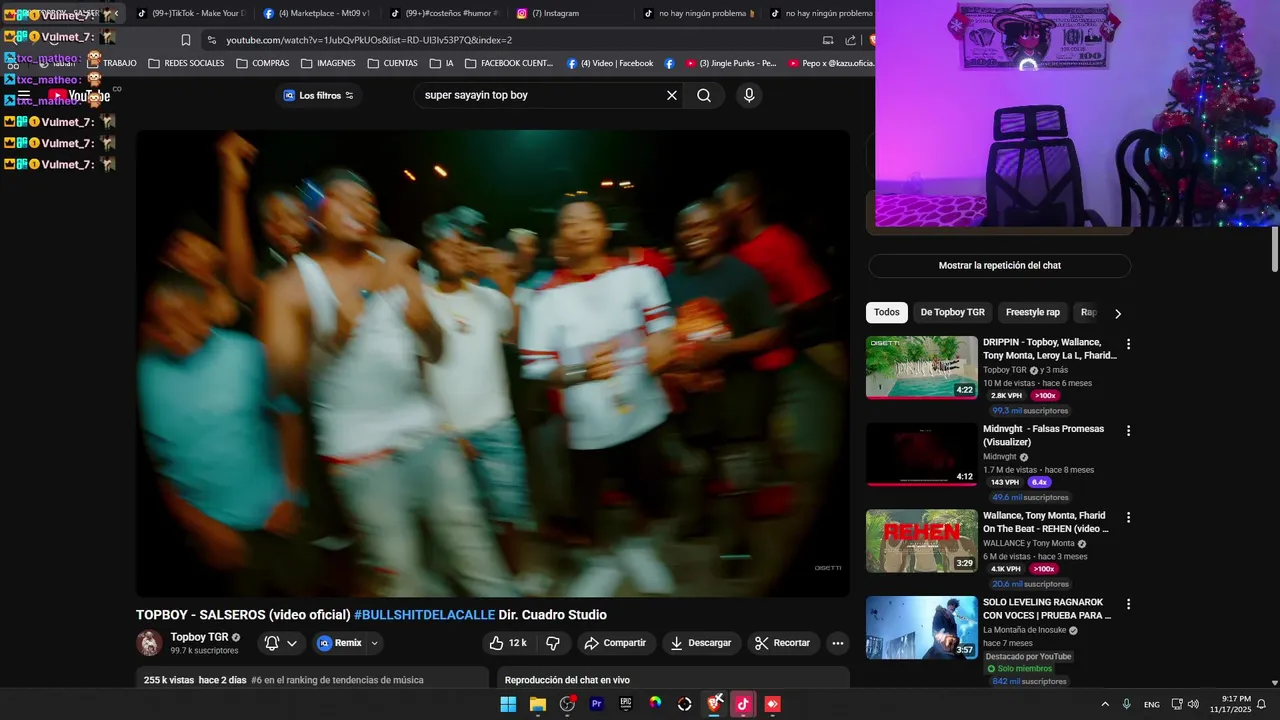Click the scissors Recortar clip icon

click(x=761, y=643)
